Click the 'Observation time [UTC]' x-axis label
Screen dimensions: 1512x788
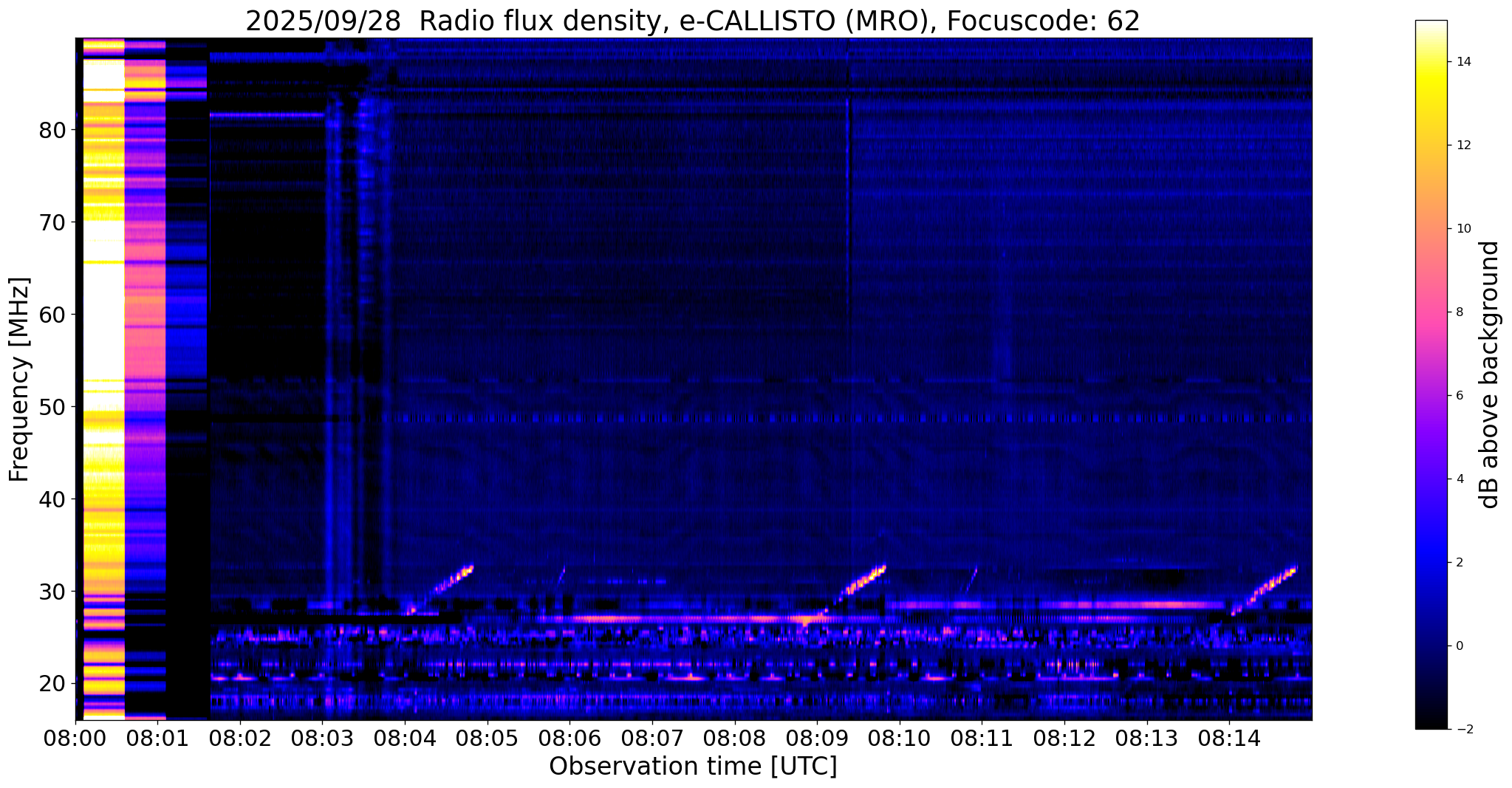point(693,767)
